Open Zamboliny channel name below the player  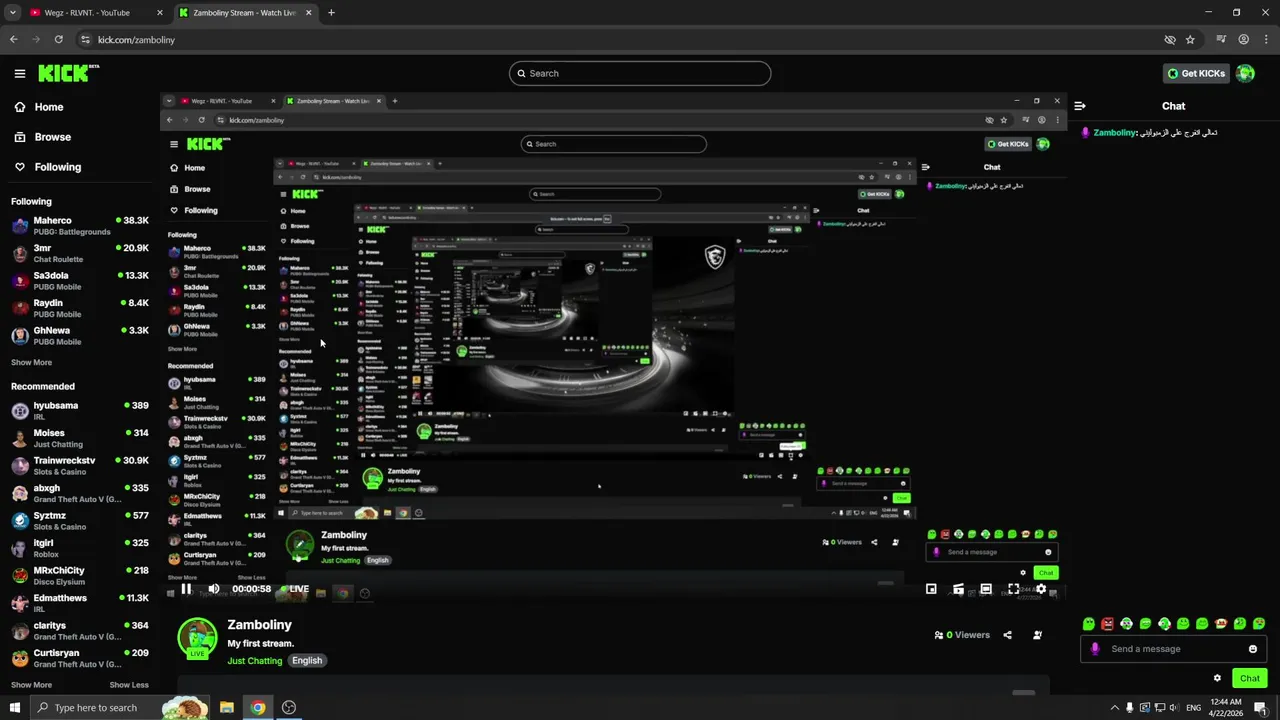(x=260, y=625)
